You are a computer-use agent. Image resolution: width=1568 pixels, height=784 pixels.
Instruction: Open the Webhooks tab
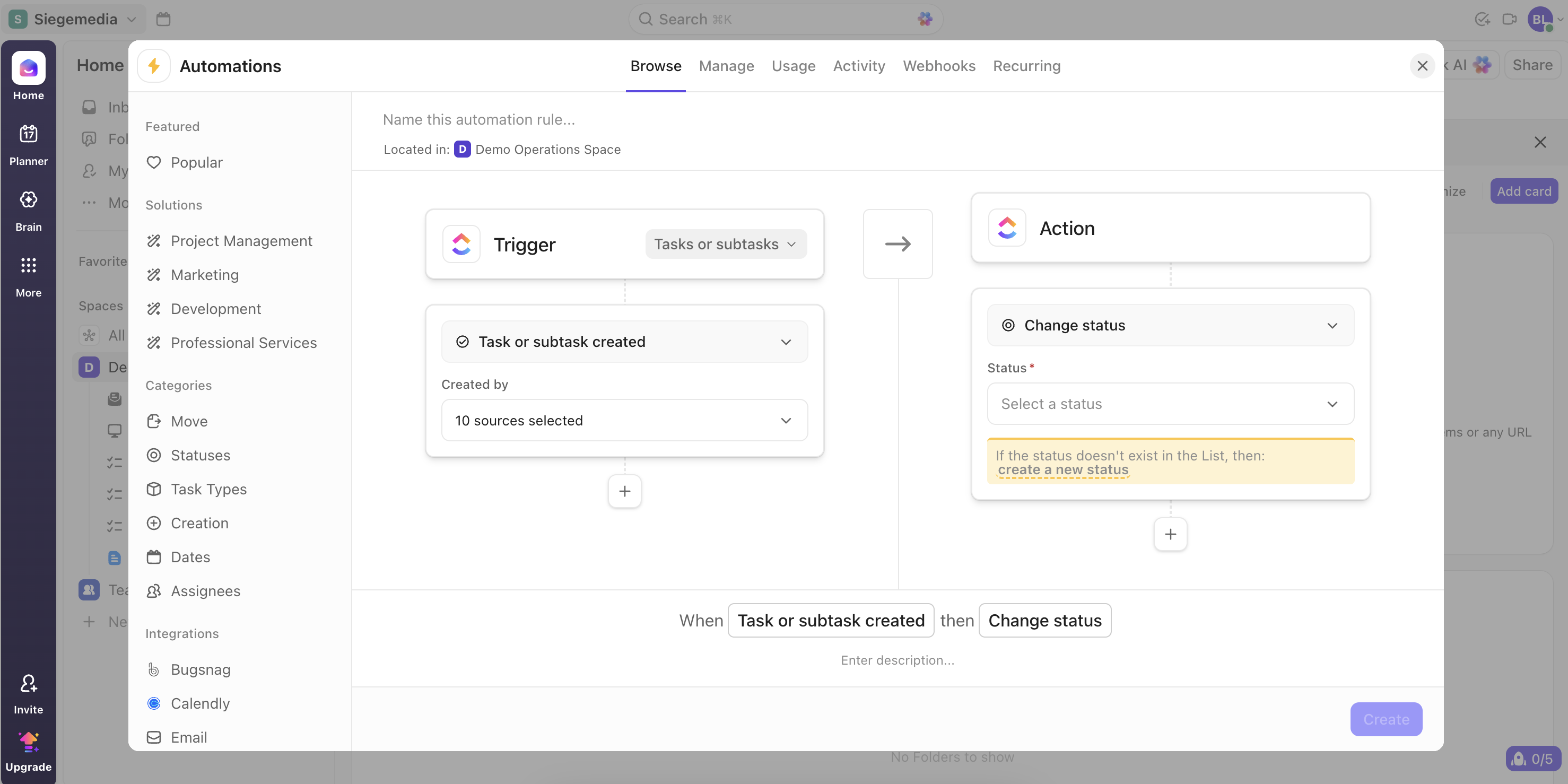pyautogui.click(x=938, y=66)
